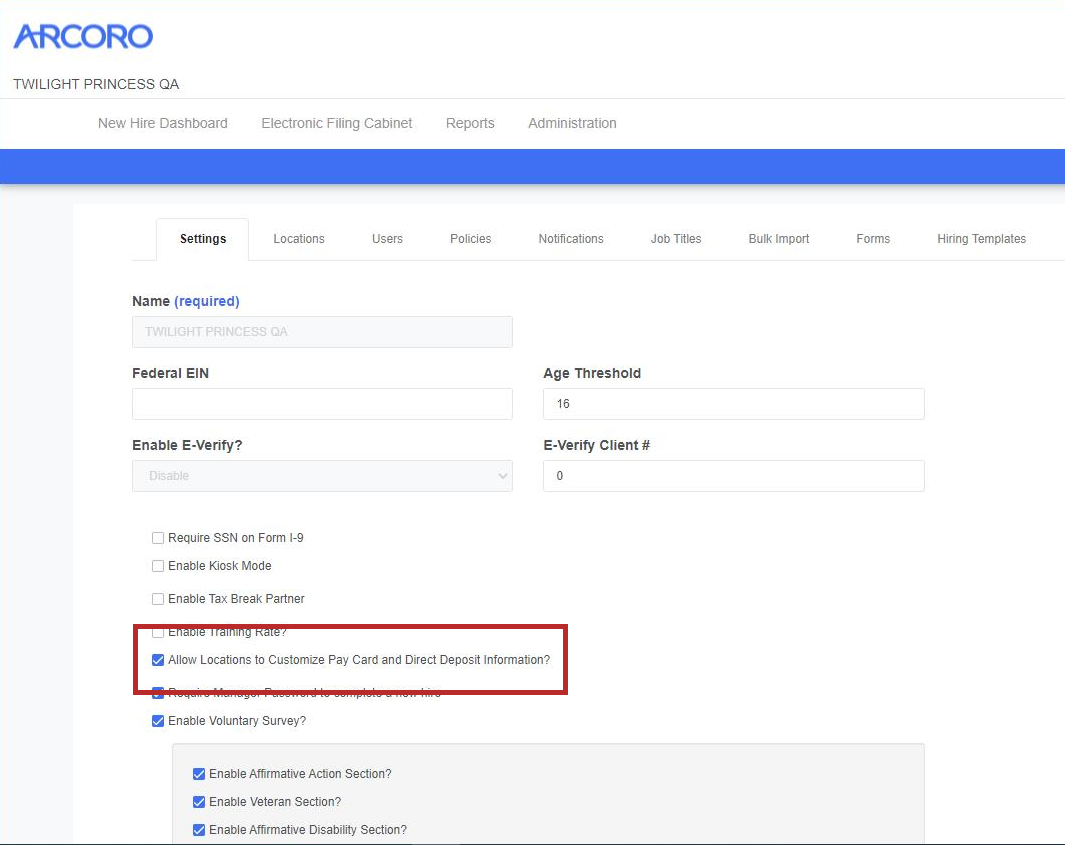Select the Job Titles tab
Viewport: 1065px width, 845px height.
[x=676, y=239]
